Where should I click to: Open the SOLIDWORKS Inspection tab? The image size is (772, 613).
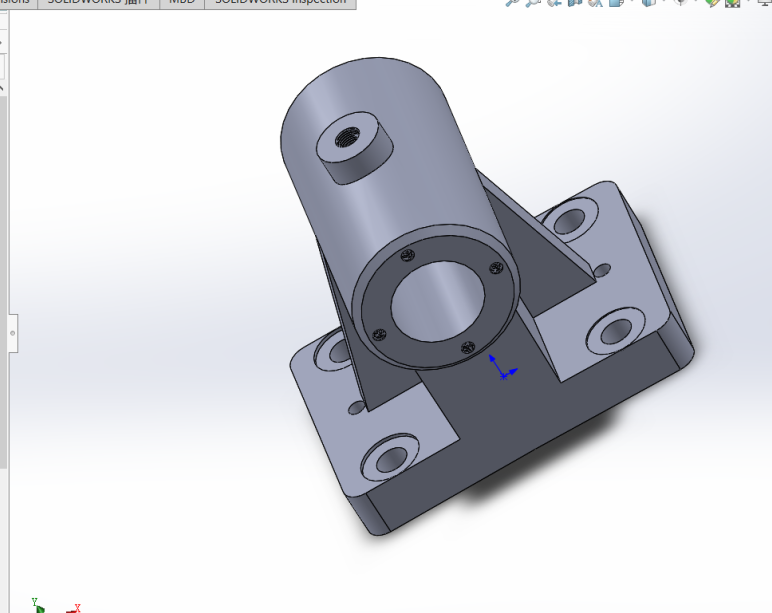click(280, 2)
